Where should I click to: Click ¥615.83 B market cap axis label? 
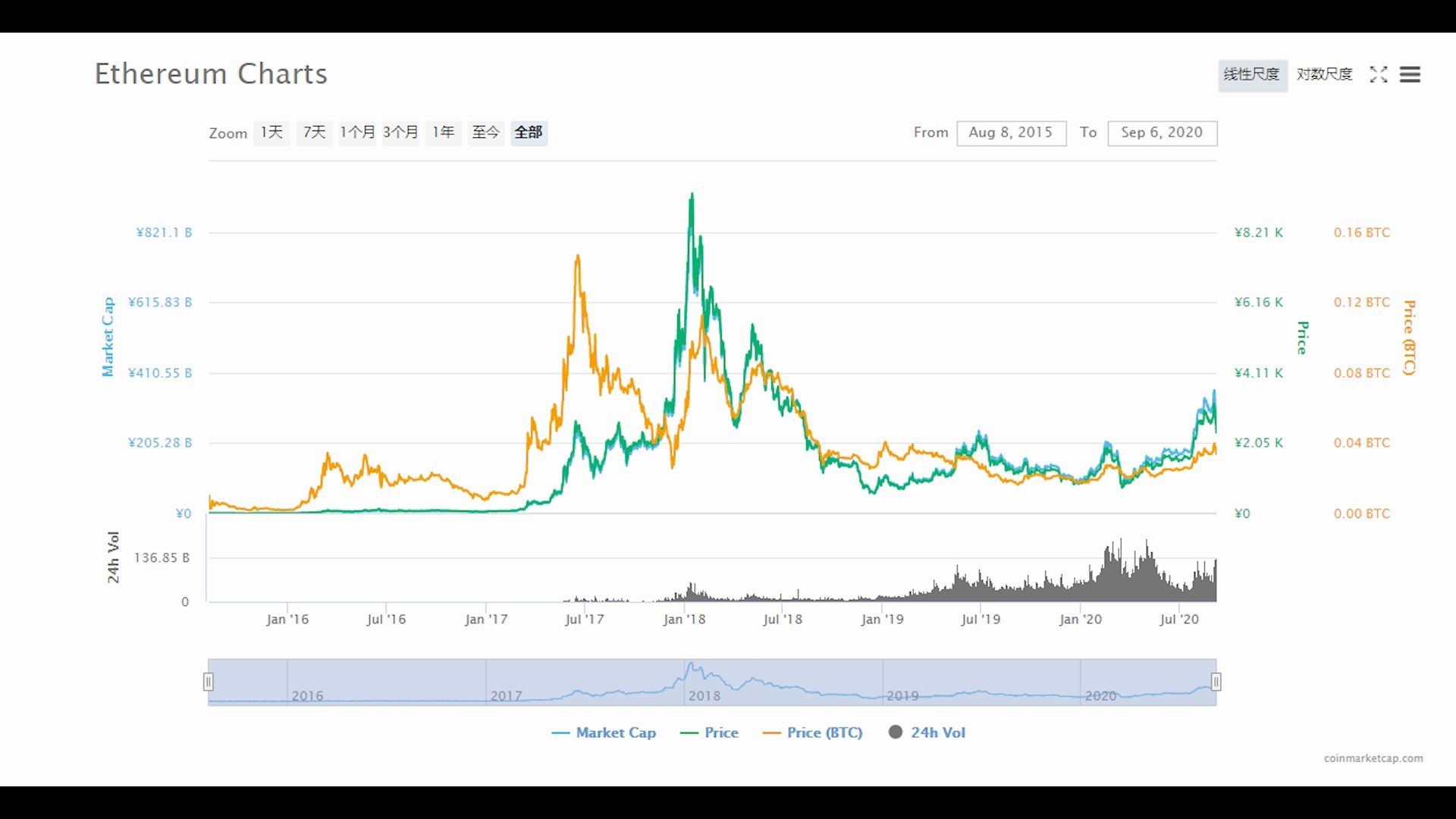(x=160, y=303)
